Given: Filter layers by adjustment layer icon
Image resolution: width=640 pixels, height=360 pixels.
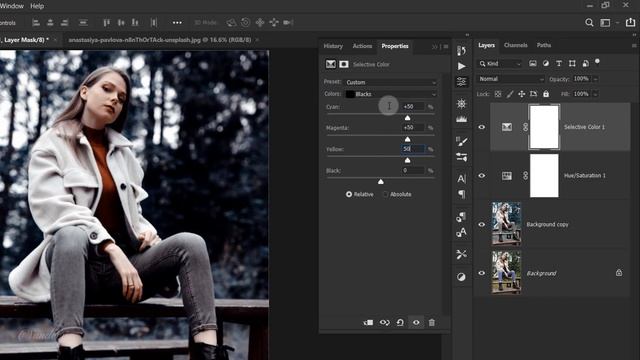Looking at the screenshot, I should [546, 63].
